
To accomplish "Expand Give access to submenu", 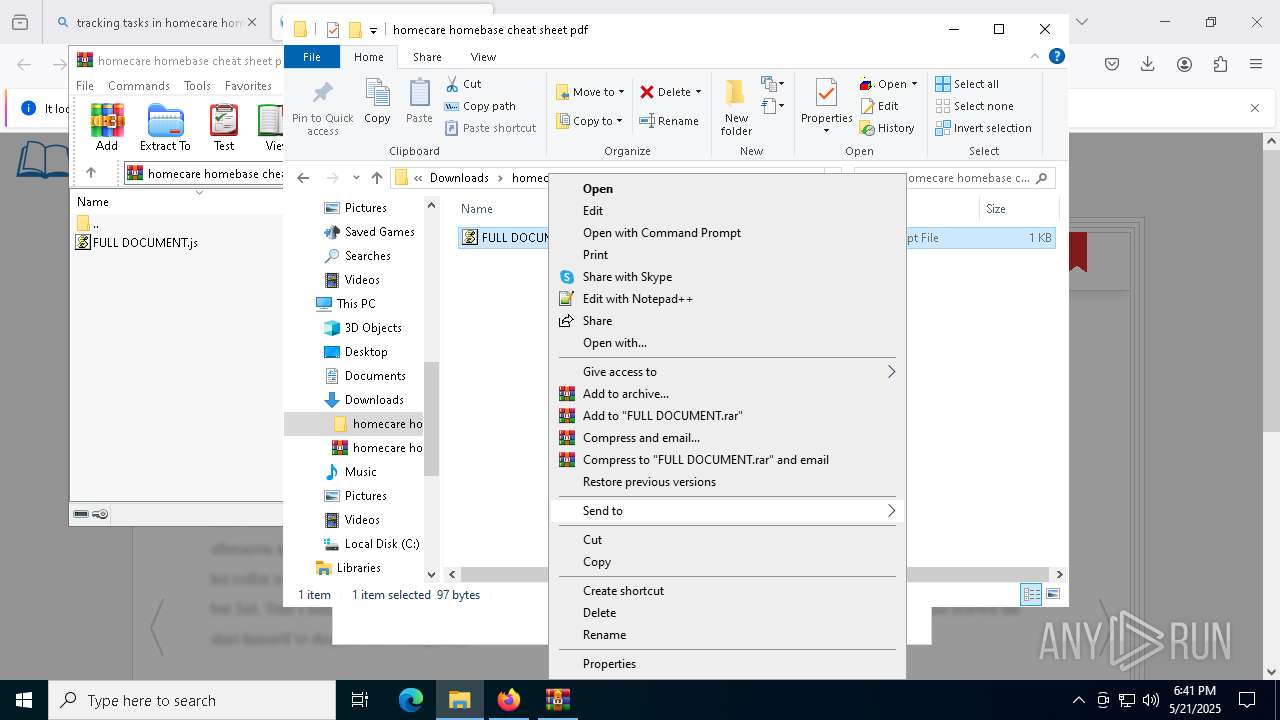I will click(x=727, y=372).
